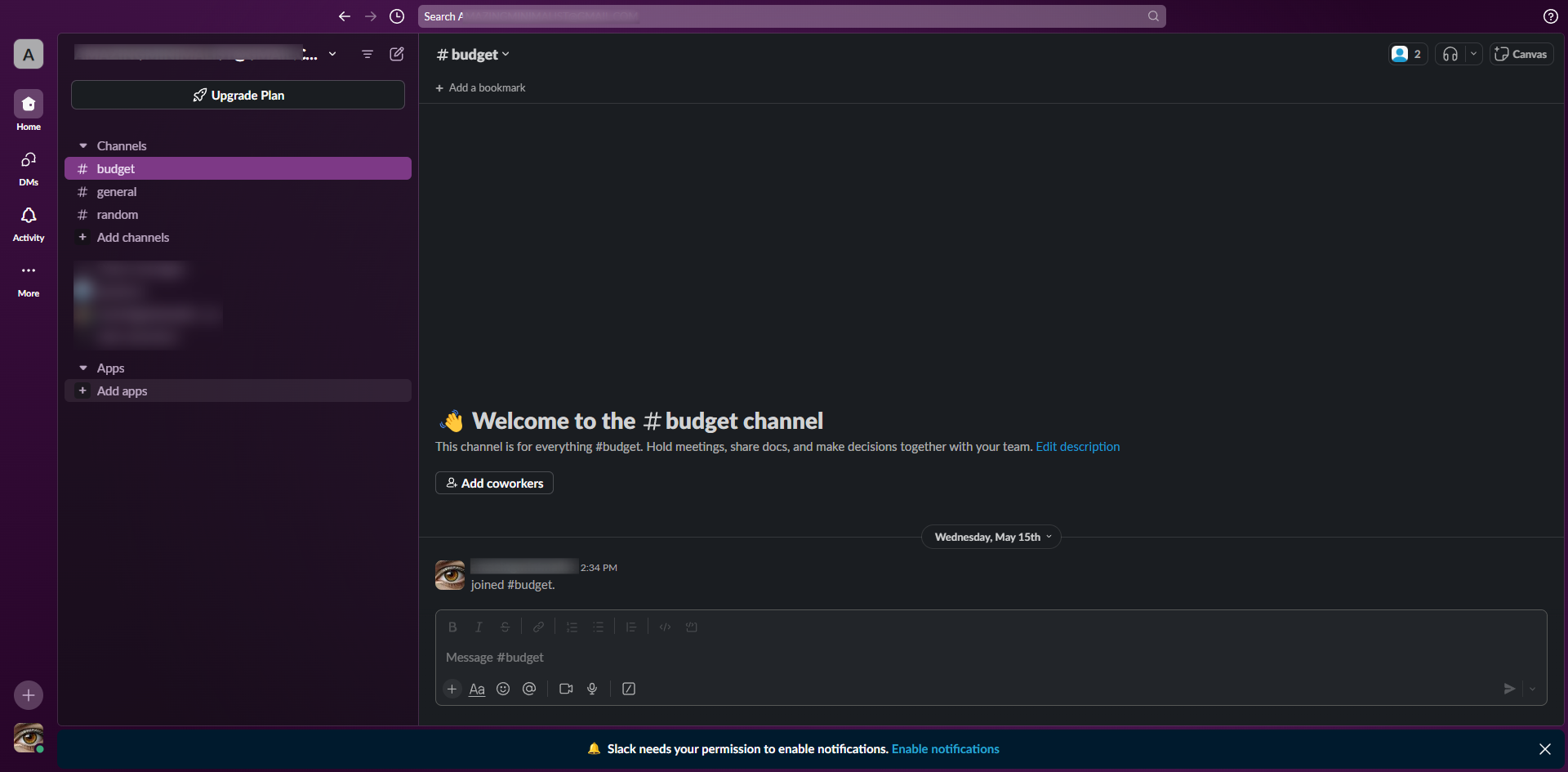Start a huddle with headphones icon
Viewport: 1568px width, 772px height.
[x=1450, y=54]
